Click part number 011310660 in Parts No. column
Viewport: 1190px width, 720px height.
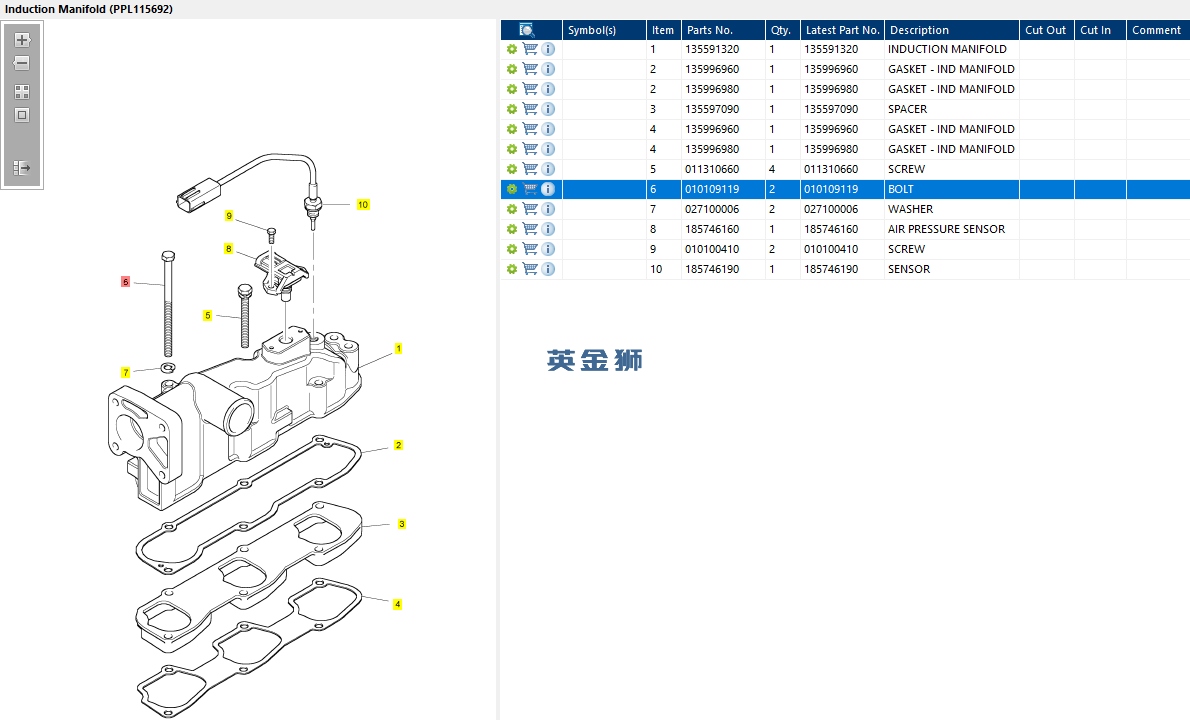click(x=712, y=169)
